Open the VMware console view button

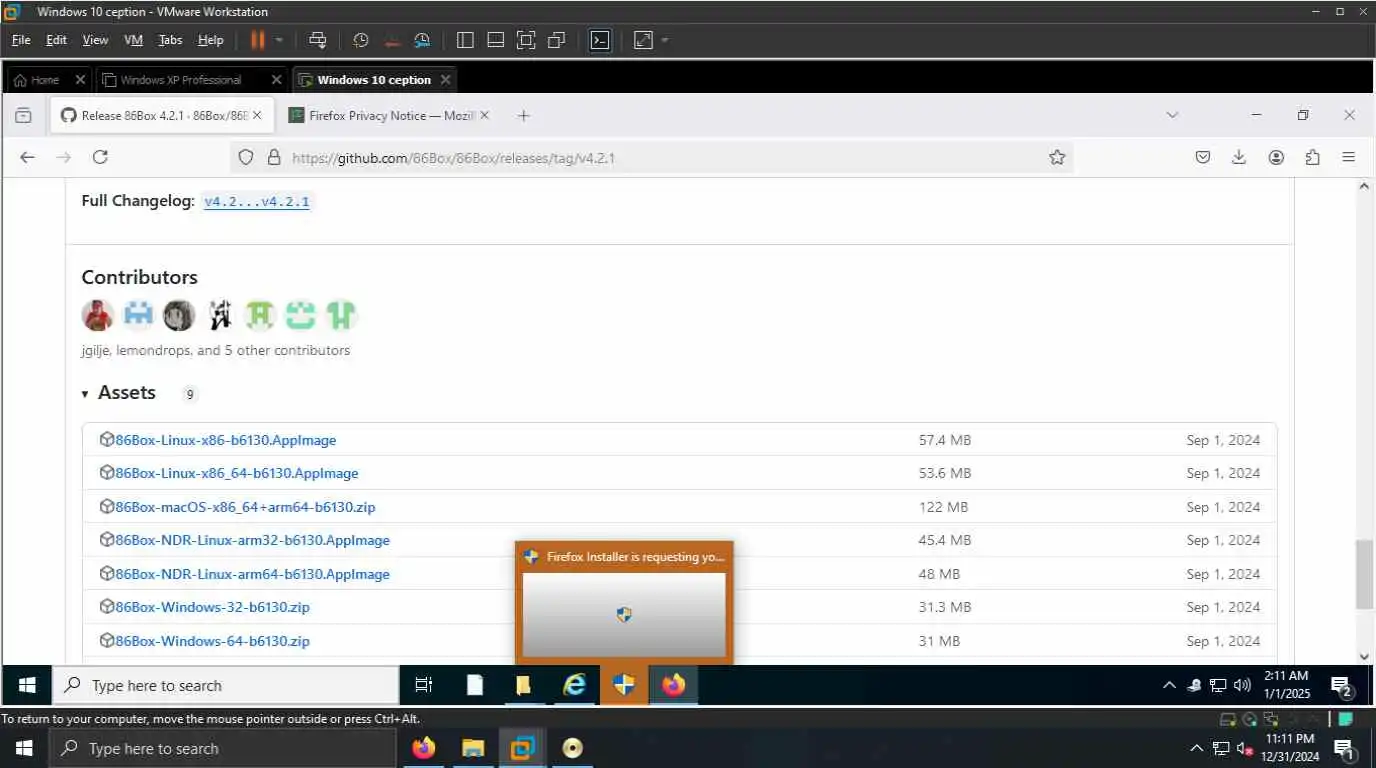pos(599,40)
